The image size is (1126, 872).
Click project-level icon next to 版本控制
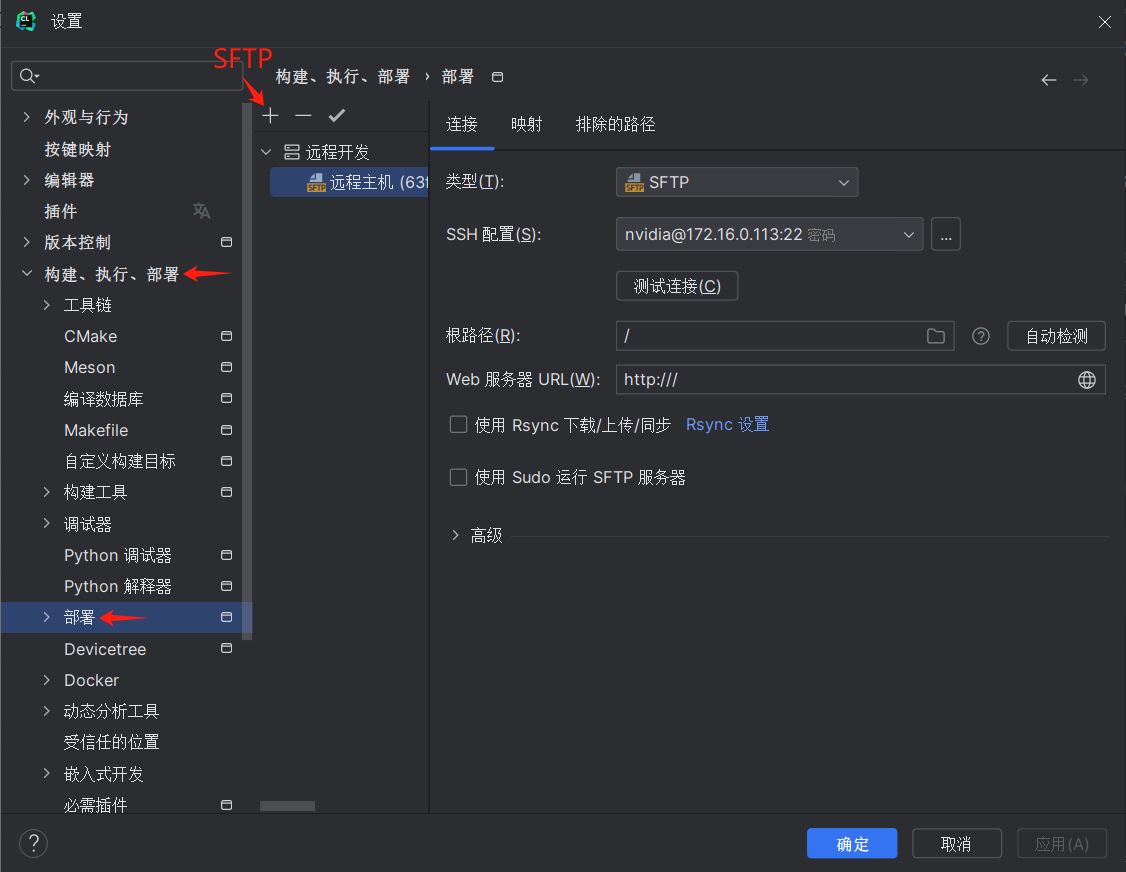[226, 242]
